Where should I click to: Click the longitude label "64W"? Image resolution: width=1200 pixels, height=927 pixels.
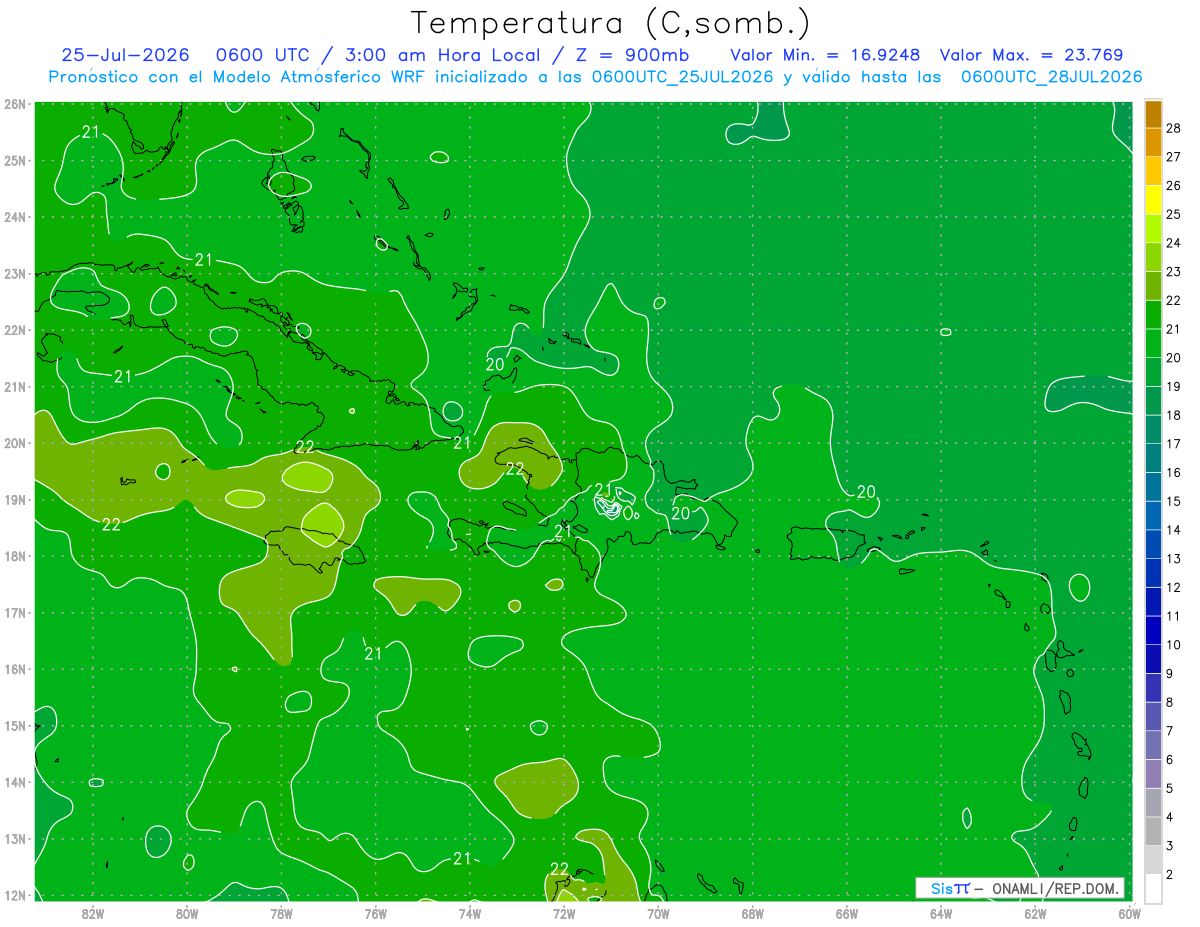coord(940,913)
